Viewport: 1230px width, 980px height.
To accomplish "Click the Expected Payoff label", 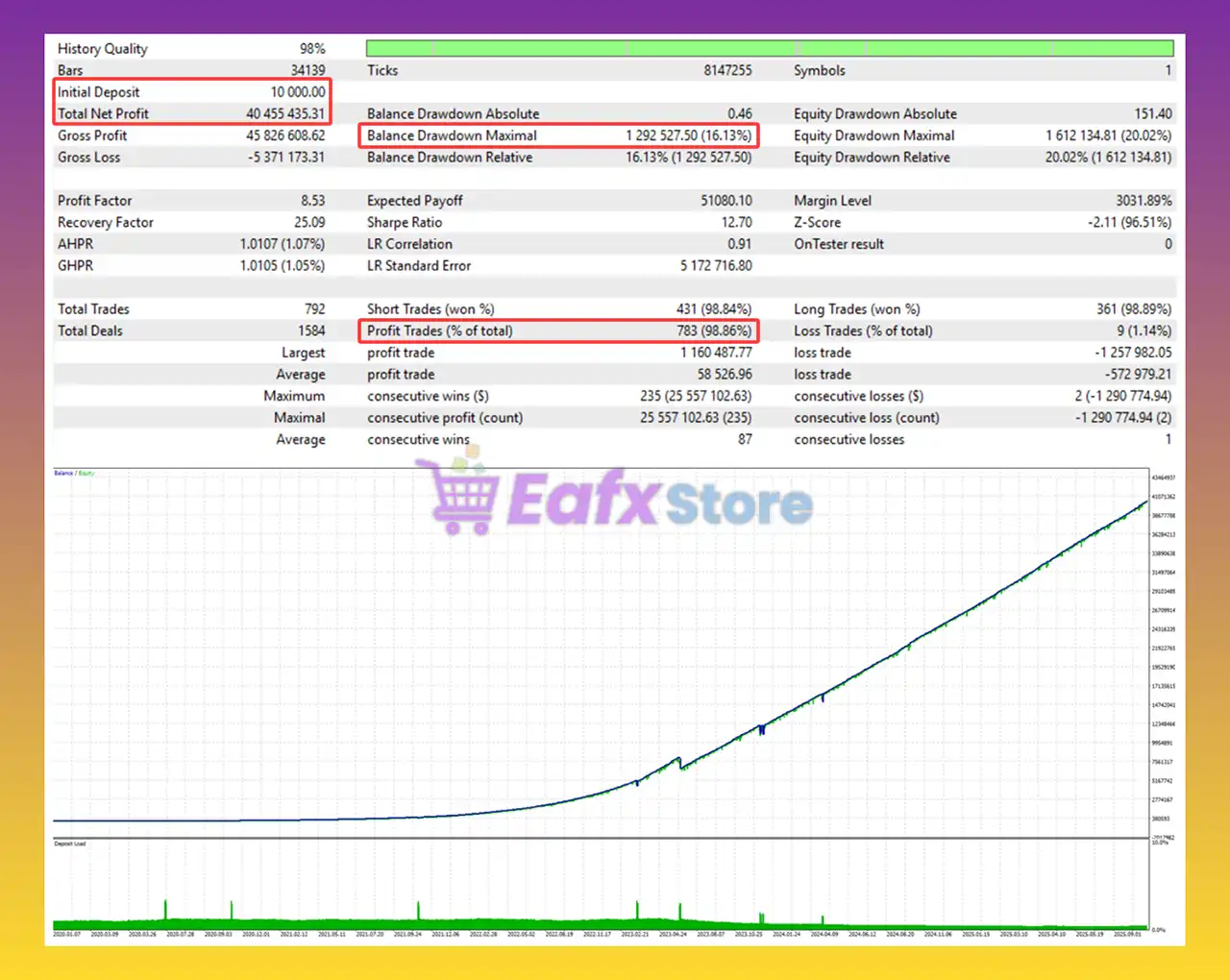I will tap(414, 201).
